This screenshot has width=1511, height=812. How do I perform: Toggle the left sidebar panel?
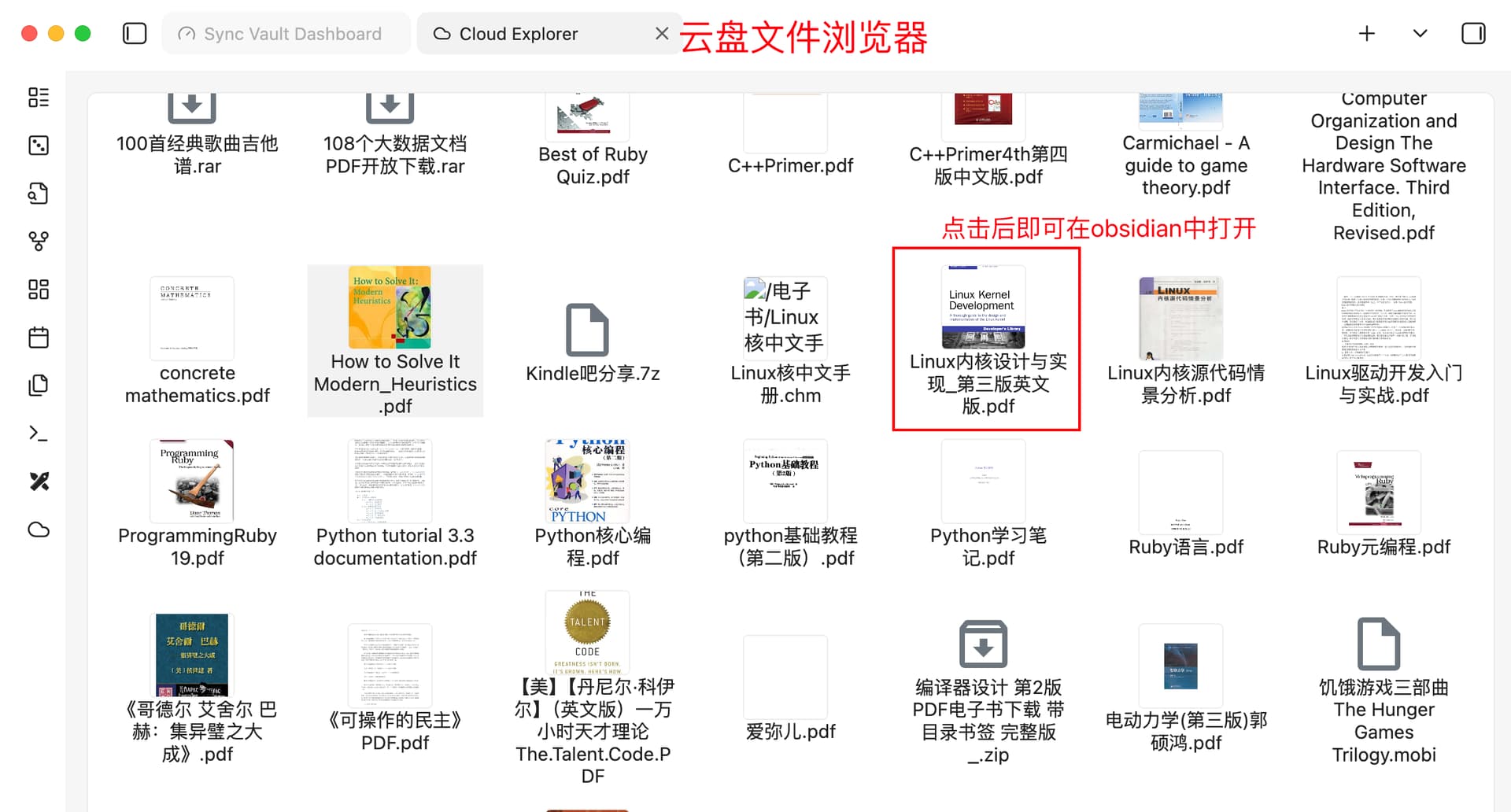[135, 34]
